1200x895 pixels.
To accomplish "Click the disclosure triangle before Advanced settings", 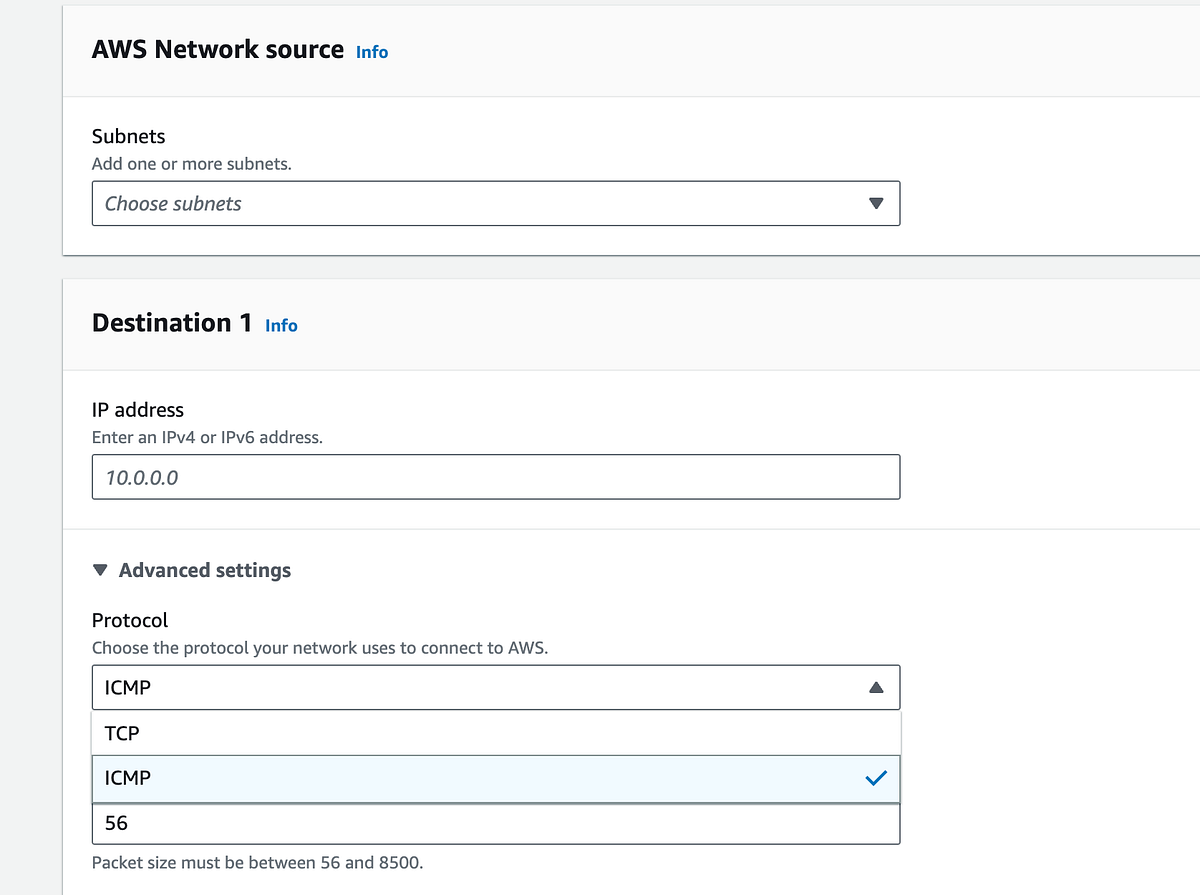I will (99, 569).
